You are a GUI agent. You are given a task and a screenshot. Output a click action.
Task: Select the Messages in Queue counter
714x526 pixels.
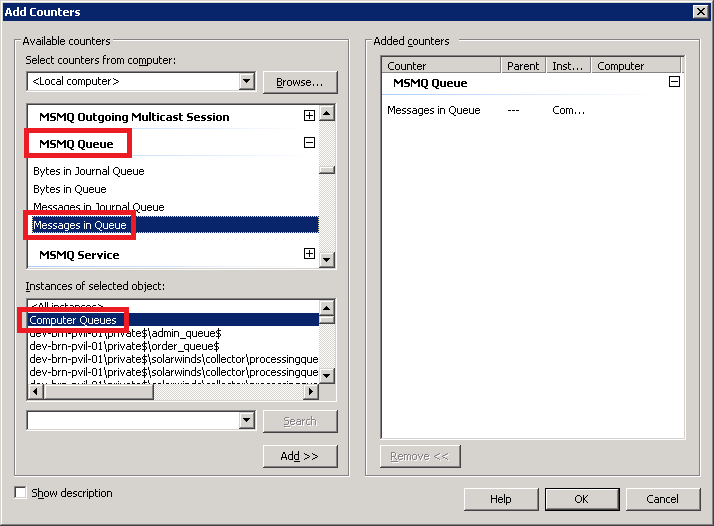click(x=175, y=225)
